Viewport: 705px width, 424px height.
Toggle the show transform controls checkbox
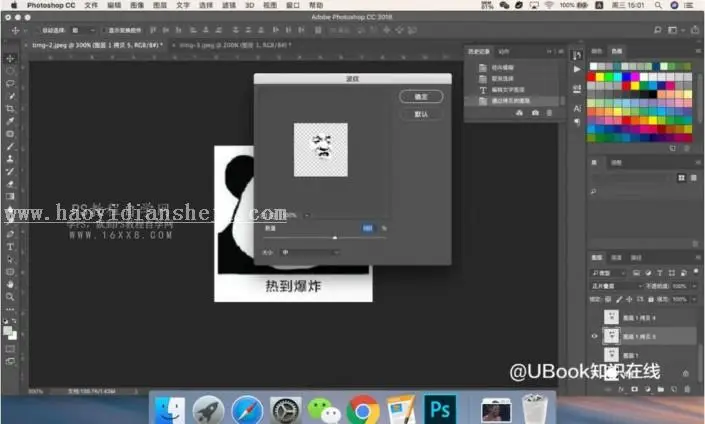tap(105, 31)
